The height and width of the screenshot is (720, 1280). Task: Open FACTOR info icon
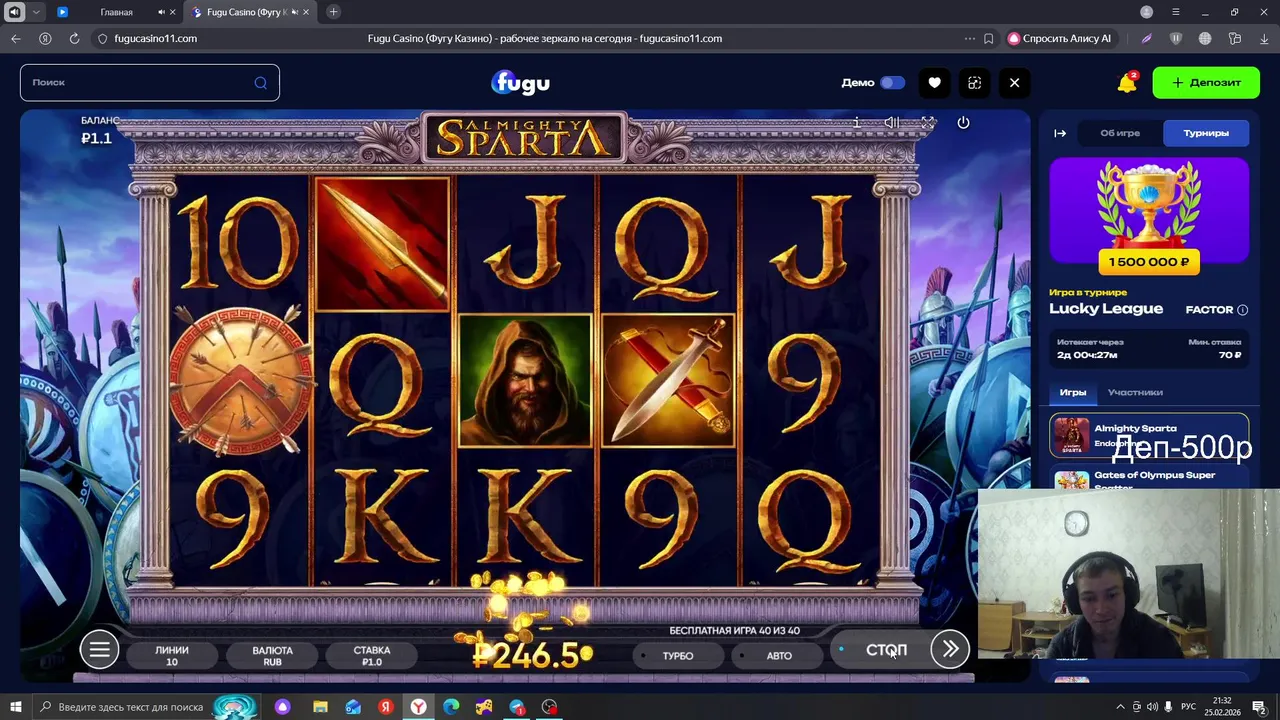1243,310
